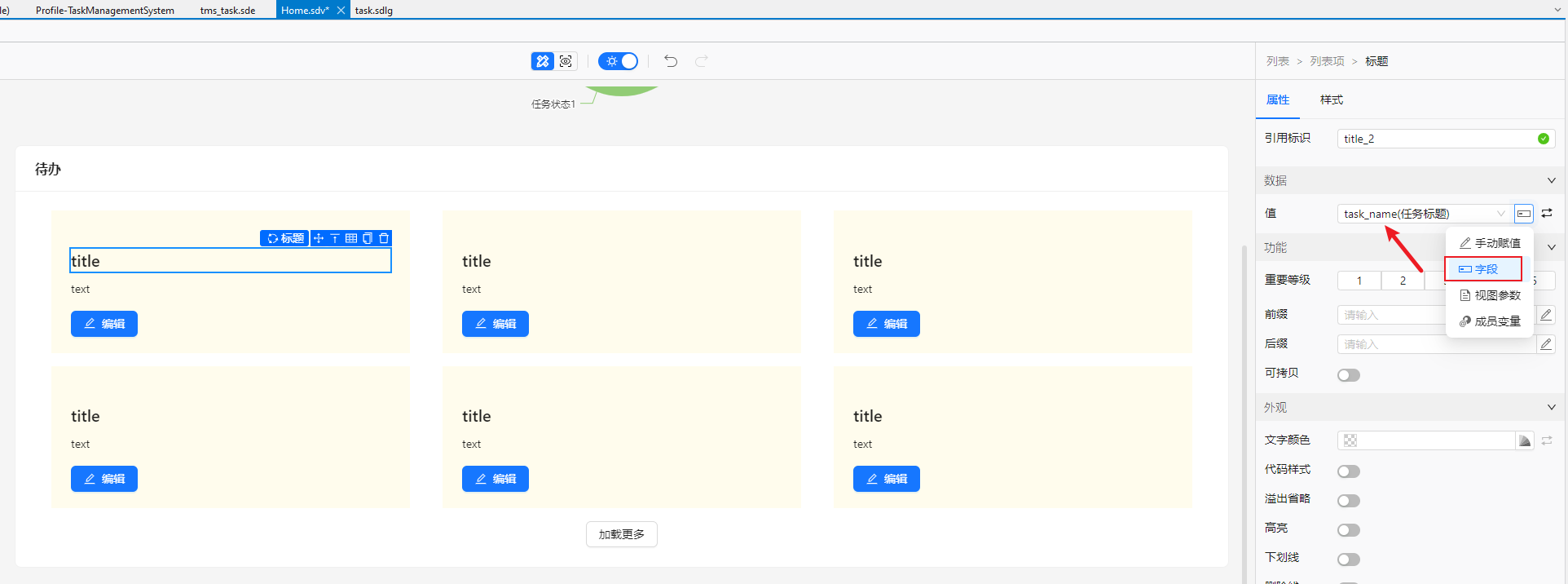Click the 后缀 input field
The width and height of the screenshot is (1568, 584).
(1436, 344)
